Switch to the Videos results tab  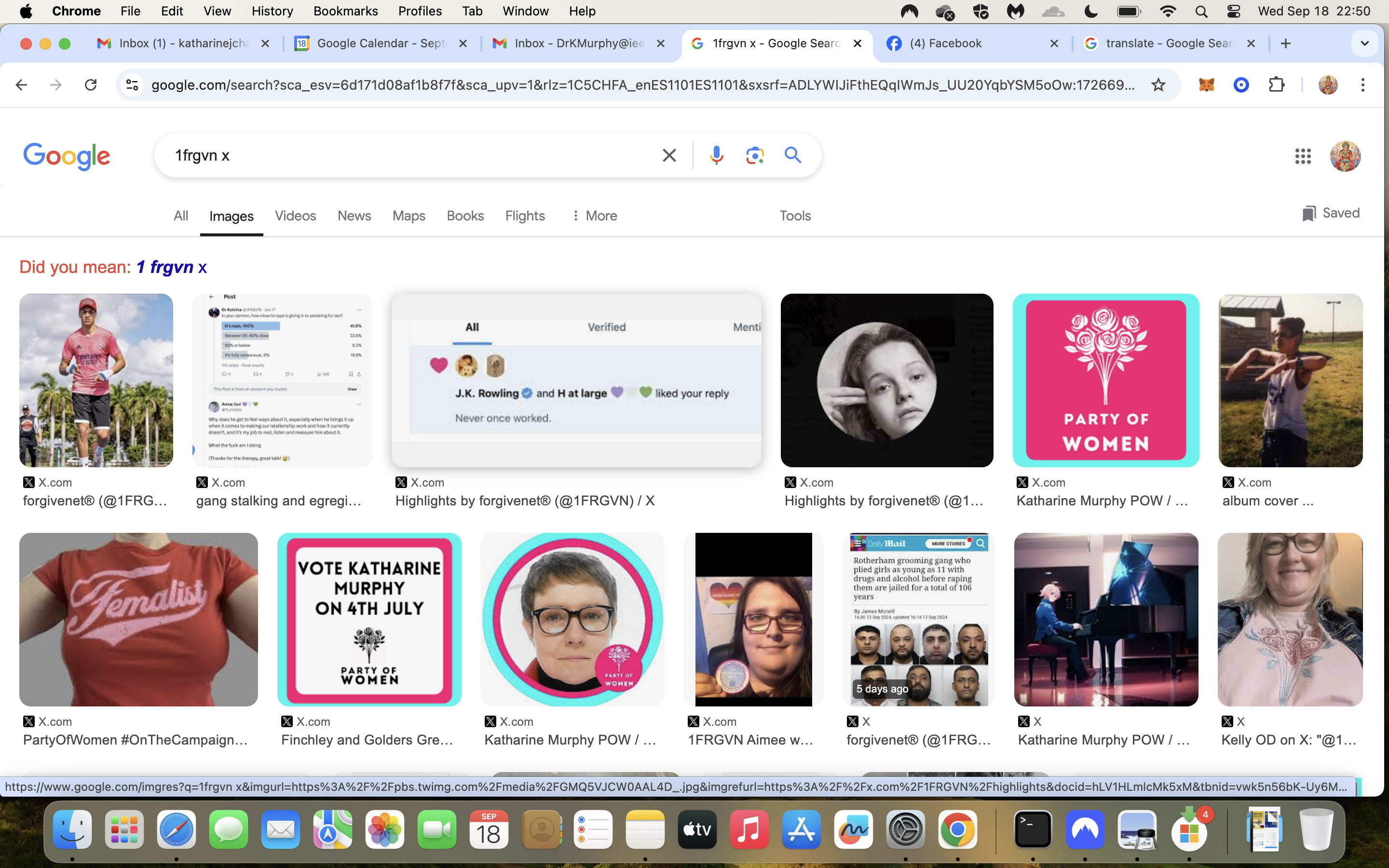pyautogui.click(x=296, y=216)
